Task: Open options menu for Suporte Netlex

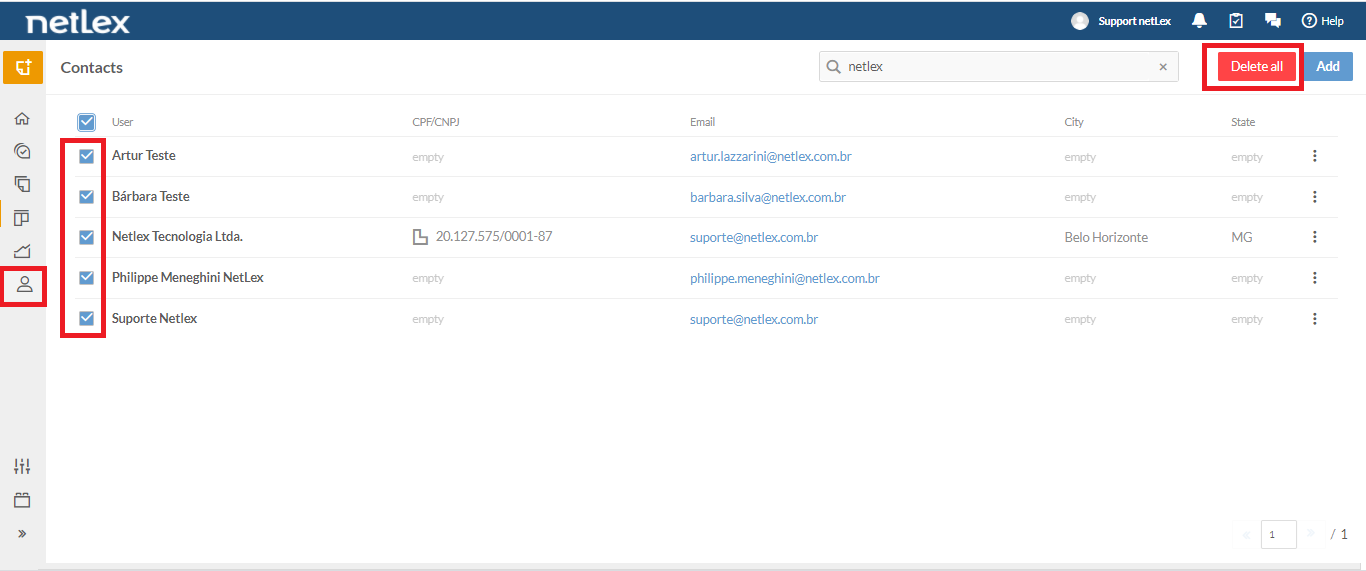Action: pos(1315,319)
